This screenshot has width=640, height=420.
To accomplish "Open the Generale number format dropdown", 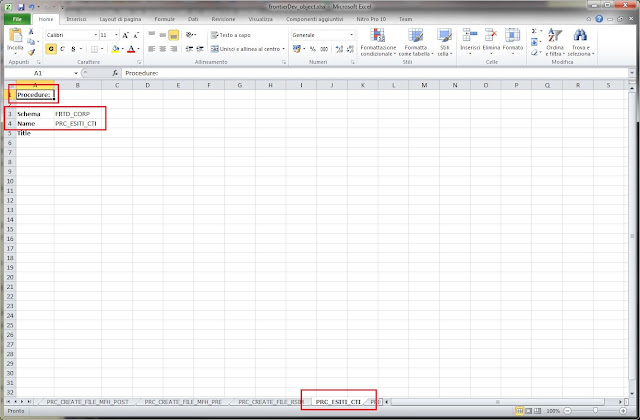I will (x=351, y=35).
